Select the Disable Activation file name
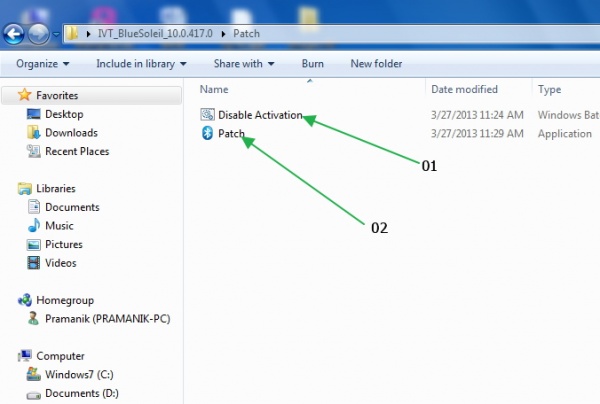Screen dimensions: 600x404 click(x=260, y=115)
